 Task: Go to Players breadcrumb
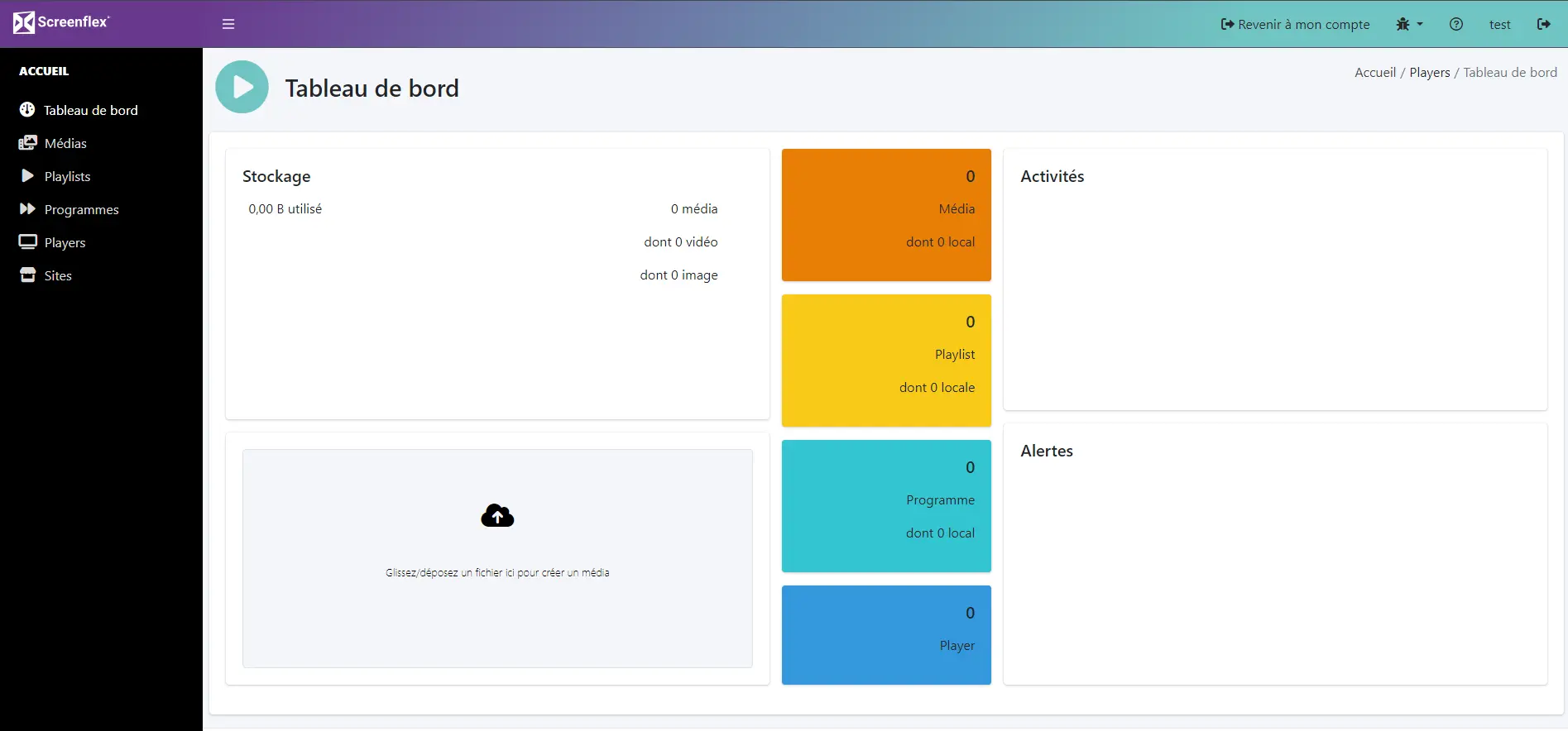pos(1430,72)
